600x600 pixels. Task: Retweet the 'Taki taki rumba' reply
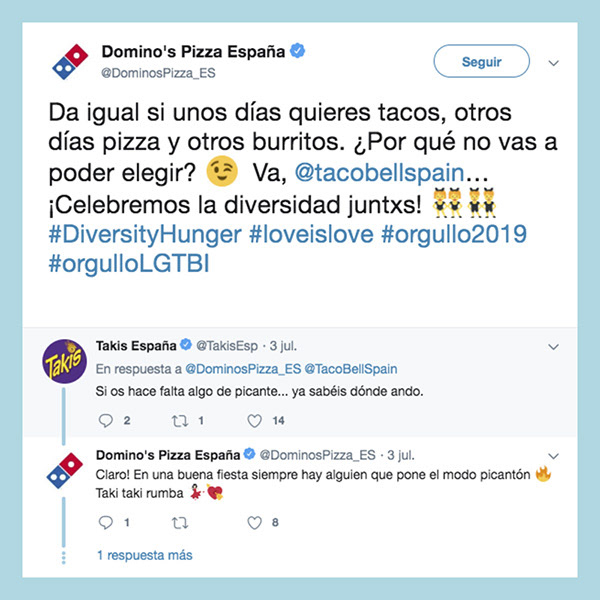(x=179, y=523)
